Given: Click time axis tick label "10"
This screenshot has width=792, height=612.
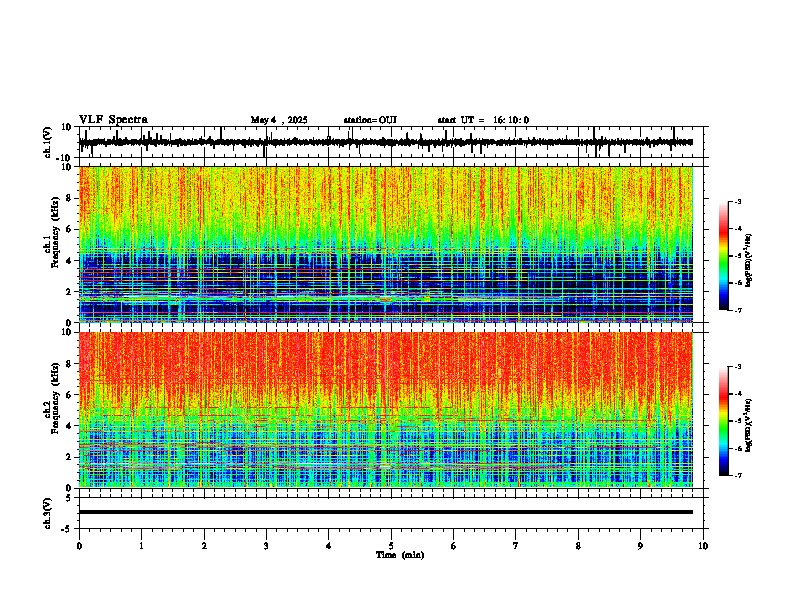Looking at the screenshot, I should [703, 546].
